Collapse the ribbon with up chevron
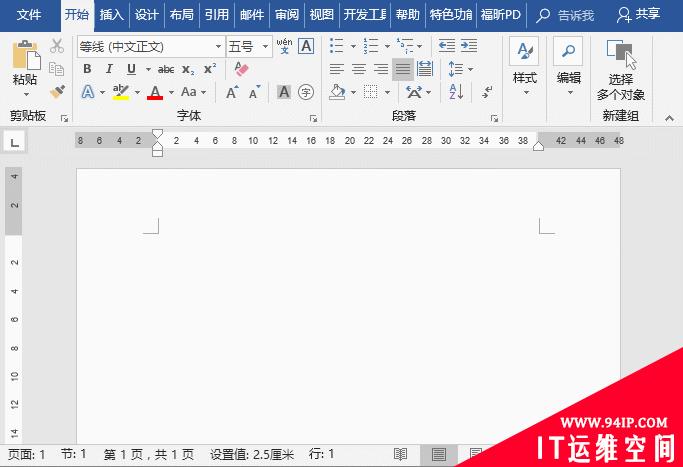The height and width of the screenshot is (467, 683). point(669,118)
